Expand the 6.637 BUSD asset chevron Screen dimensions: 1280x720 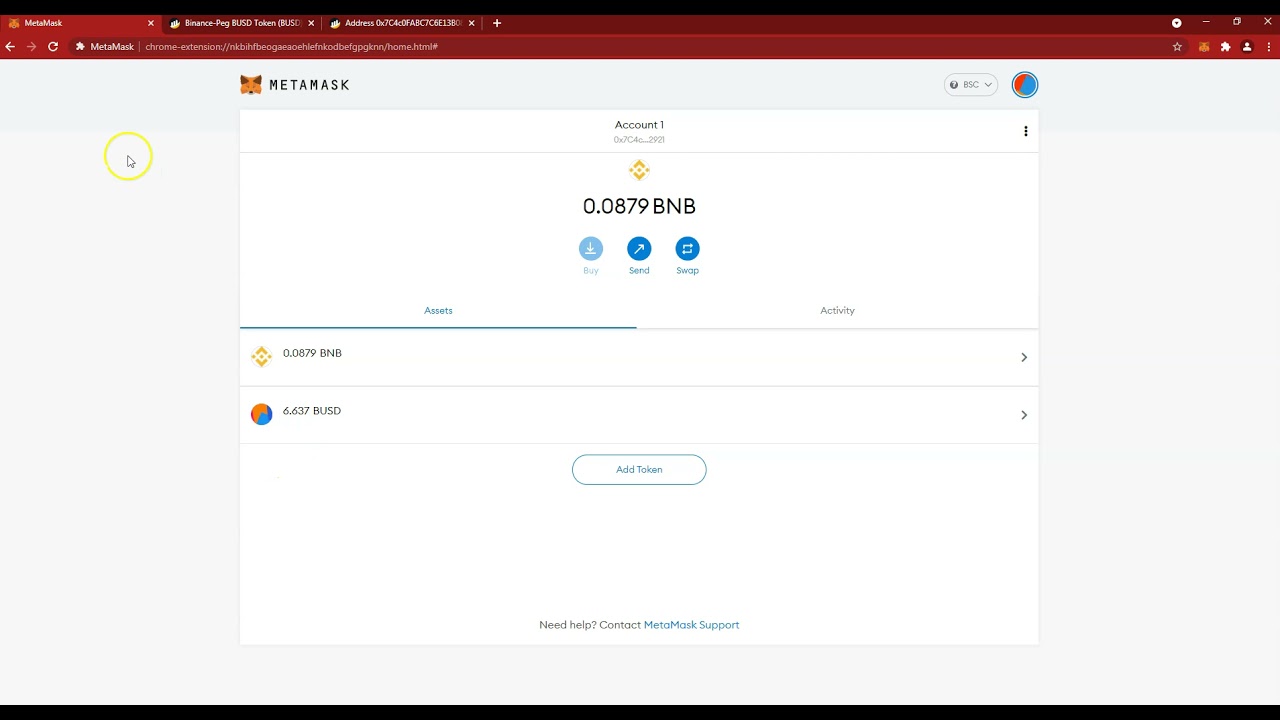[1024, 415]
